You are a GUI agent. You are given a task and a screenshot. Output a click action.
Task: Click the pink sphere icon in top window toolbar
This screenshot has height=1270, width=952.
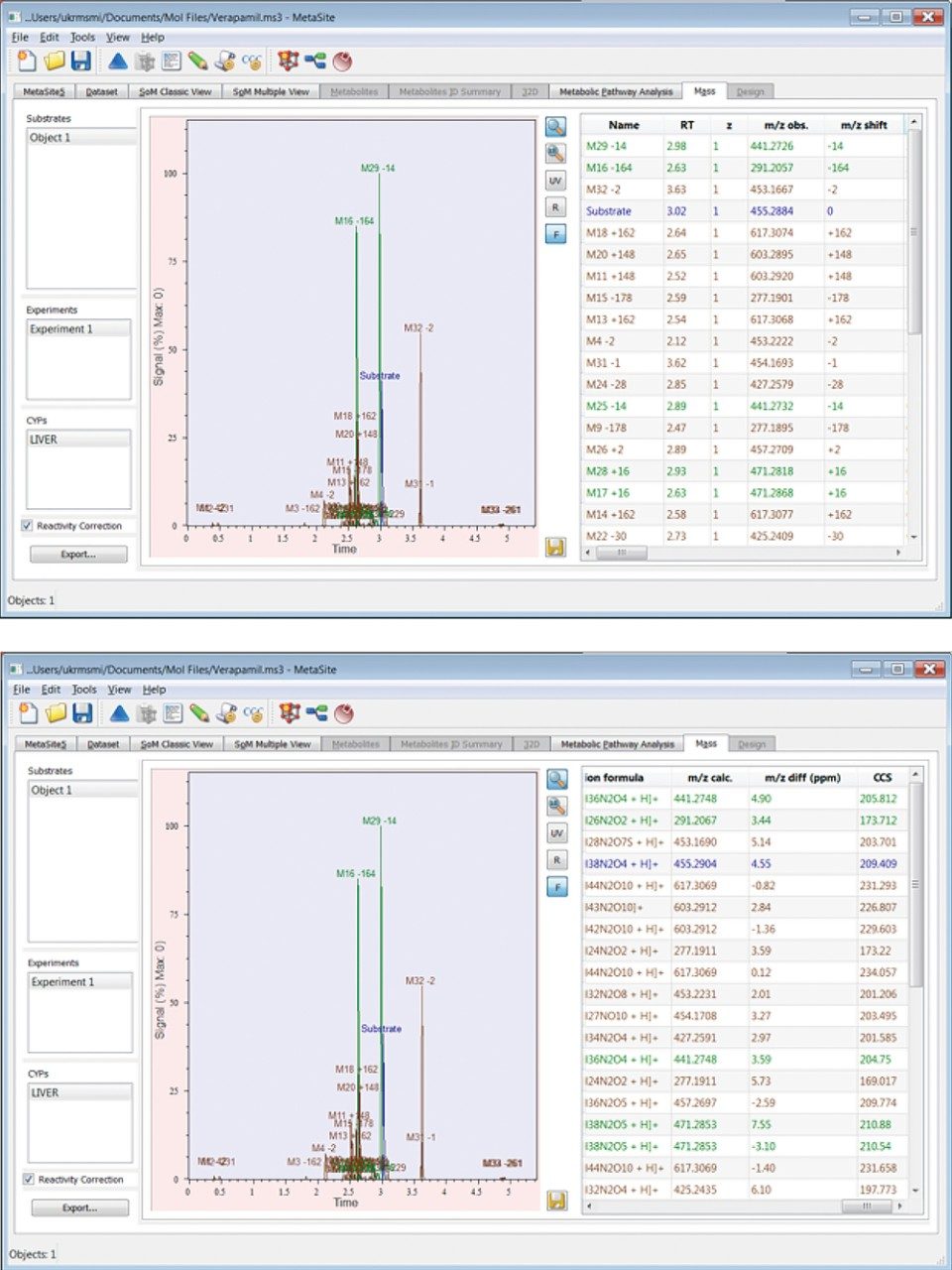(x=343, y=62)
